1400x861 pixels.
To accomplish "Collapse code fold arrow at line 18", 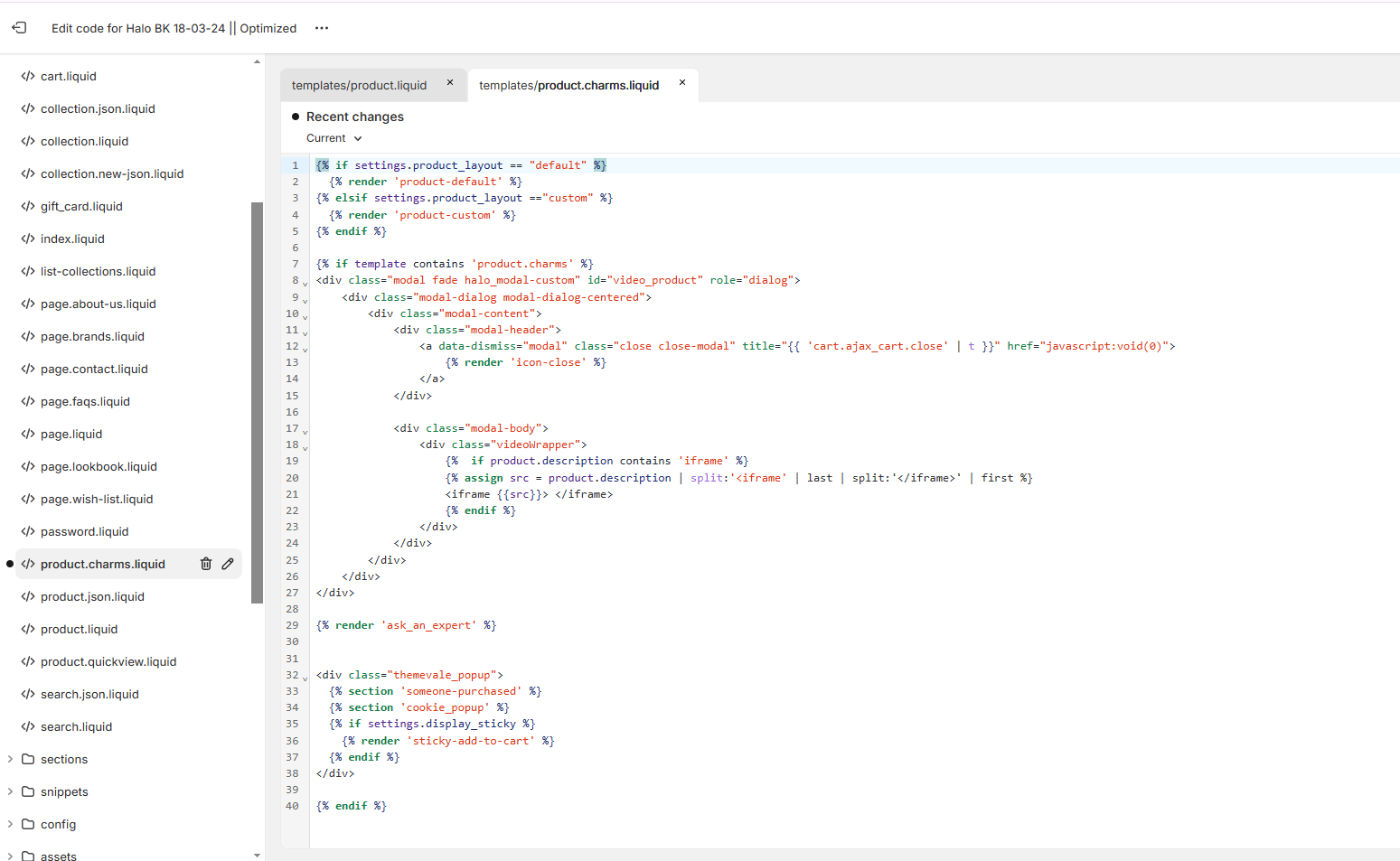I will tap(305, 447).
